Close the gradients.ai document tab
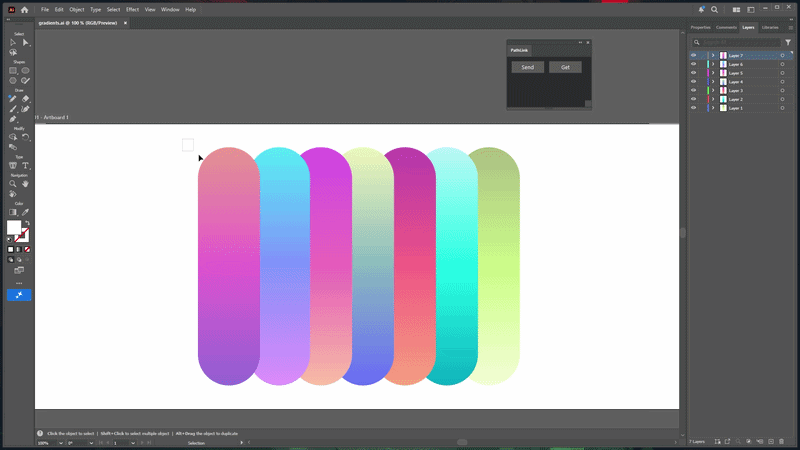This screenshot has height=450, width=800. pos(126,23)
